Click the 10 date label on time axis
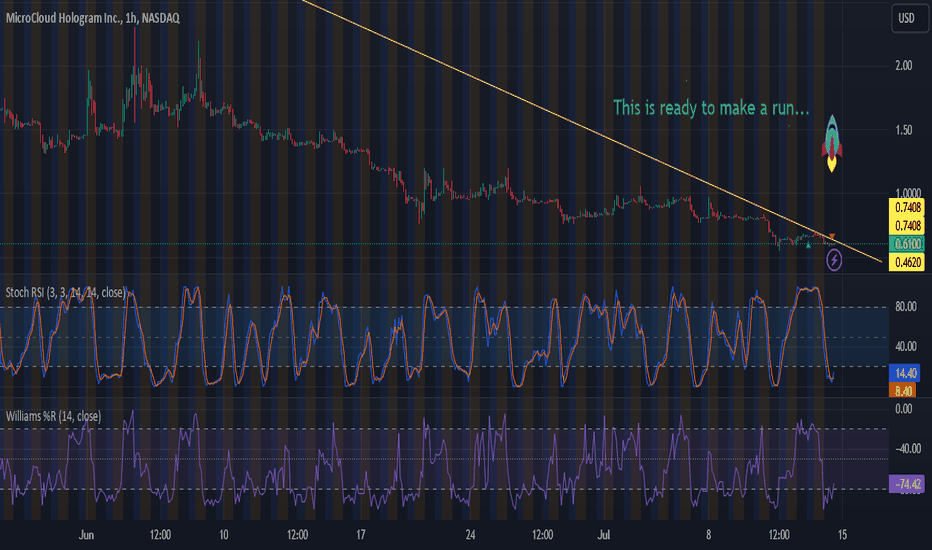 tap(223, 535)
